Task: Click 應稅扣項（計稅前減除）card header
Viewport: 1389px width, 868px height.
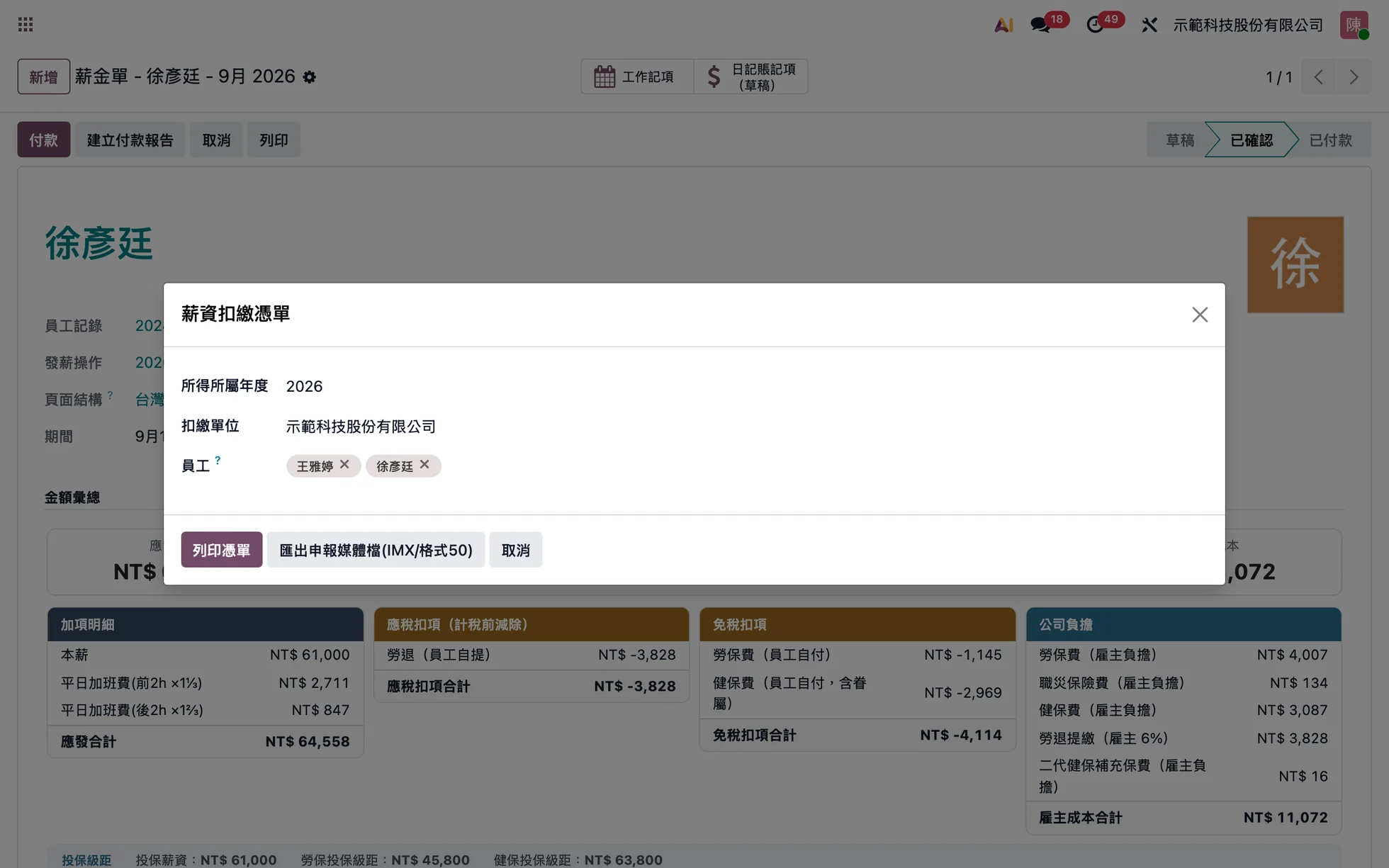Action: pos(531,624)
